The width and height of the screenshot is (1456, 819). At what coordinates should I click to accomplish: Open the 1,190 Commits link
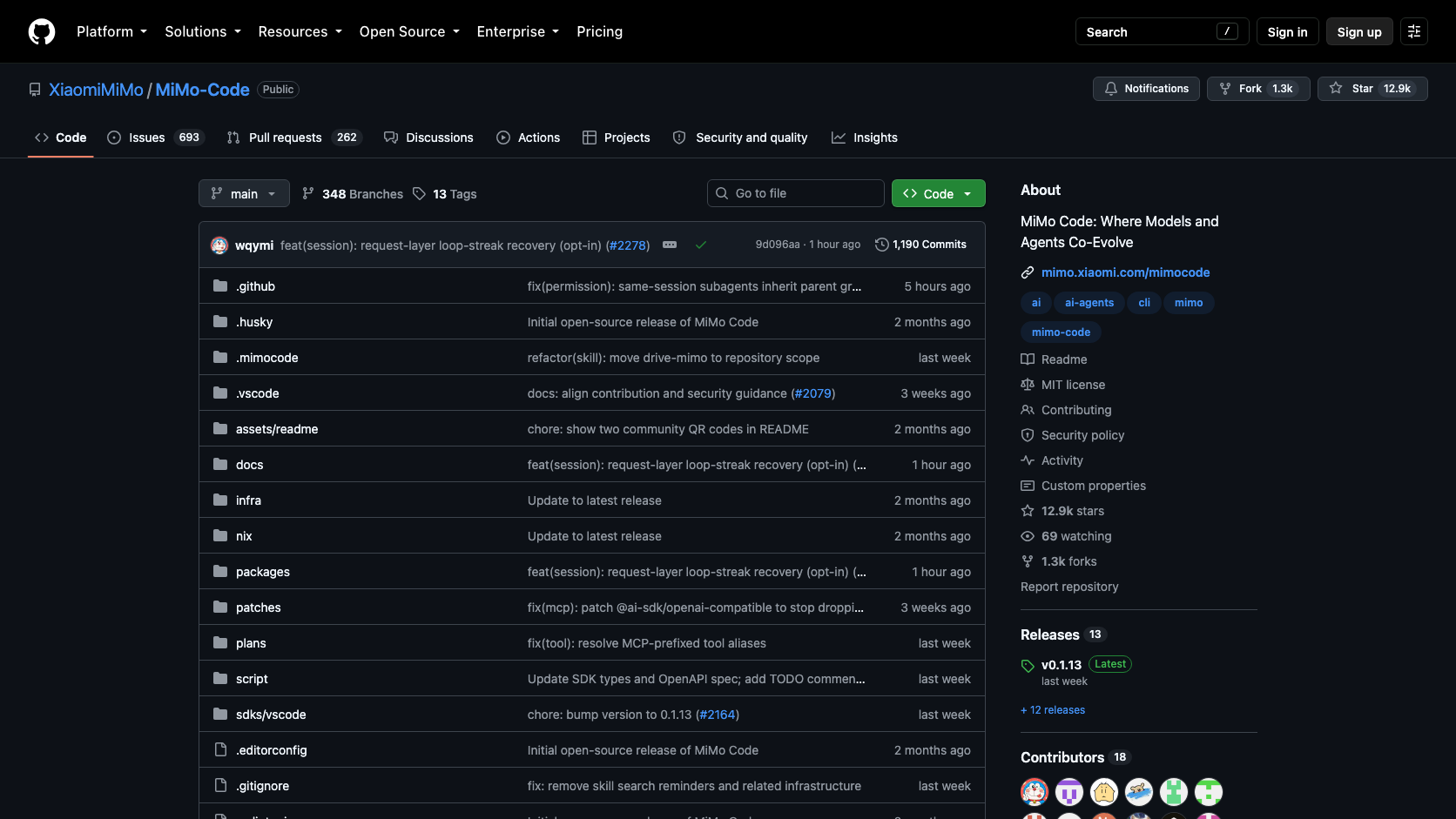click(920, 245)
